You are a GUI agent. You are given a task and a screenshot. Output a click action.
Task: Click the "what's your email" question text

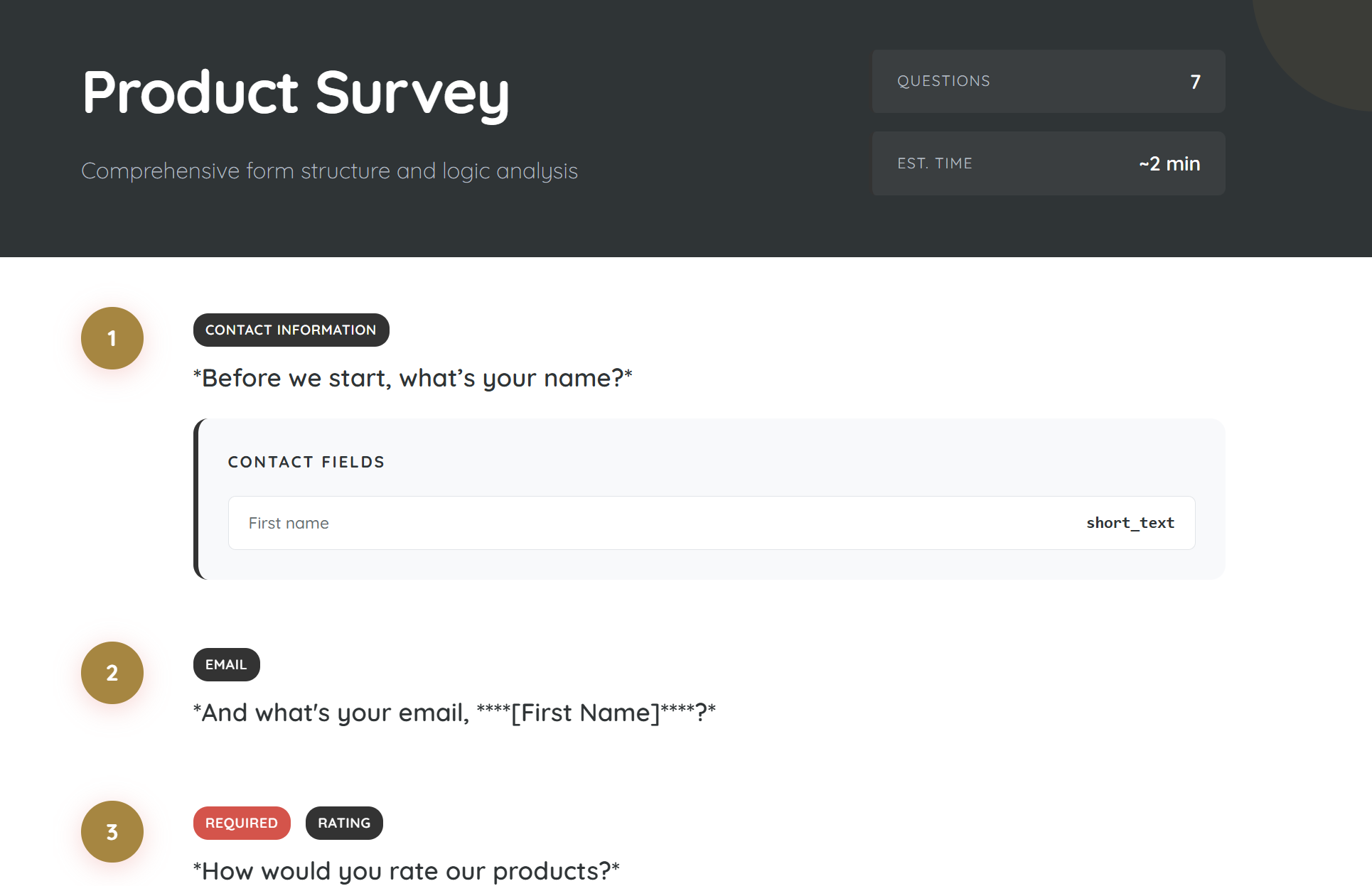point(454,713)
